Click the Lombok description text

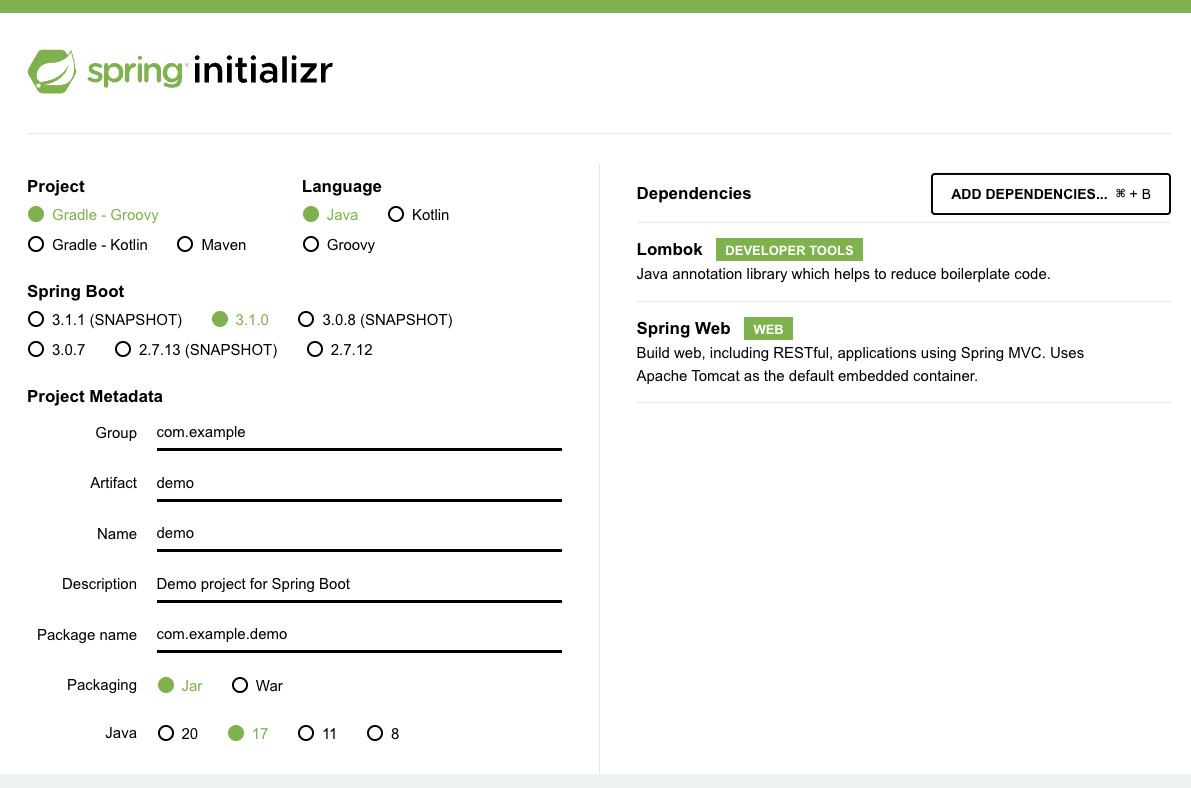click(843, 274)
